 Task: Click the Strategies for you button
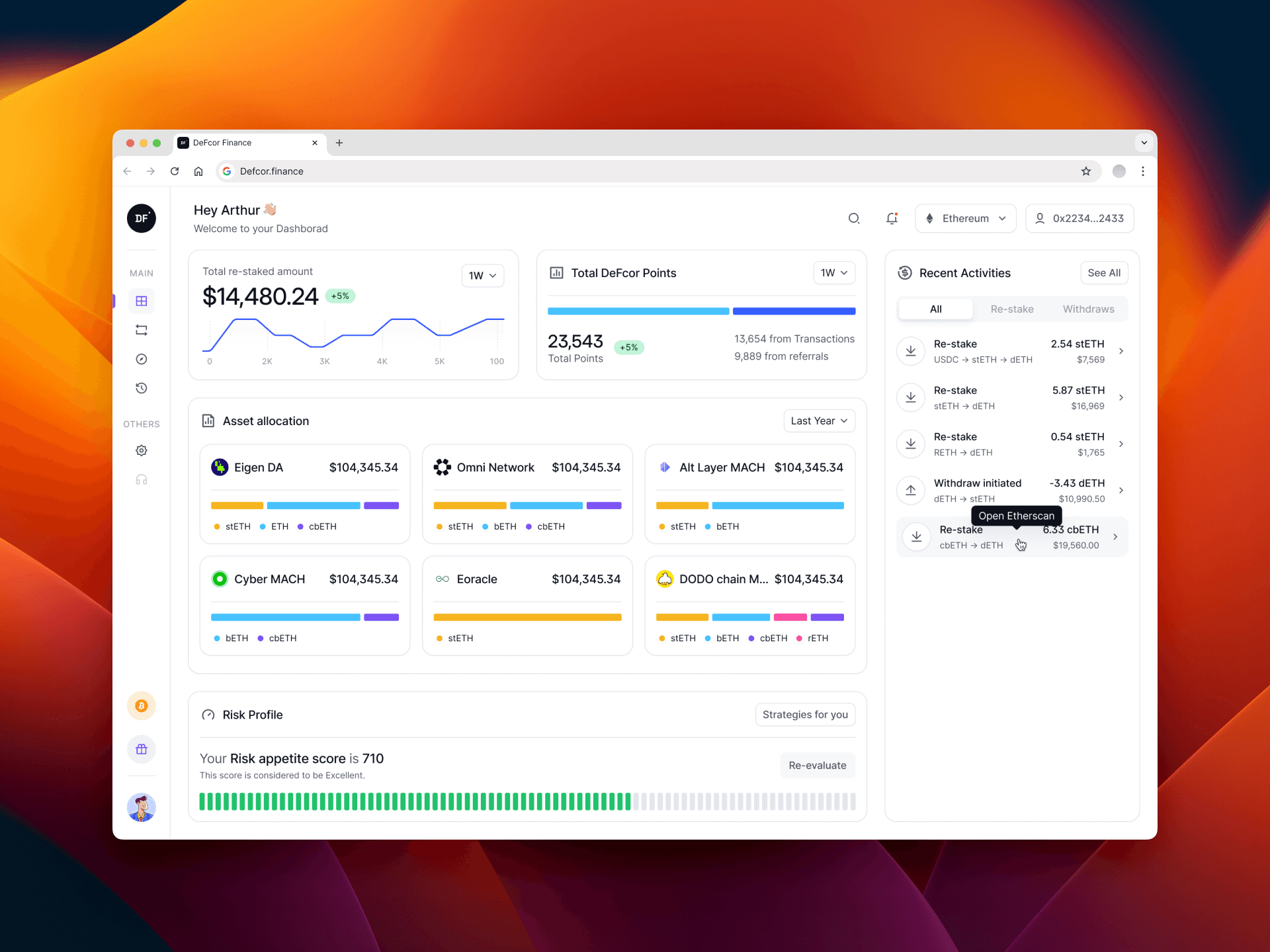pyautogui.click(x=804, y=715)
